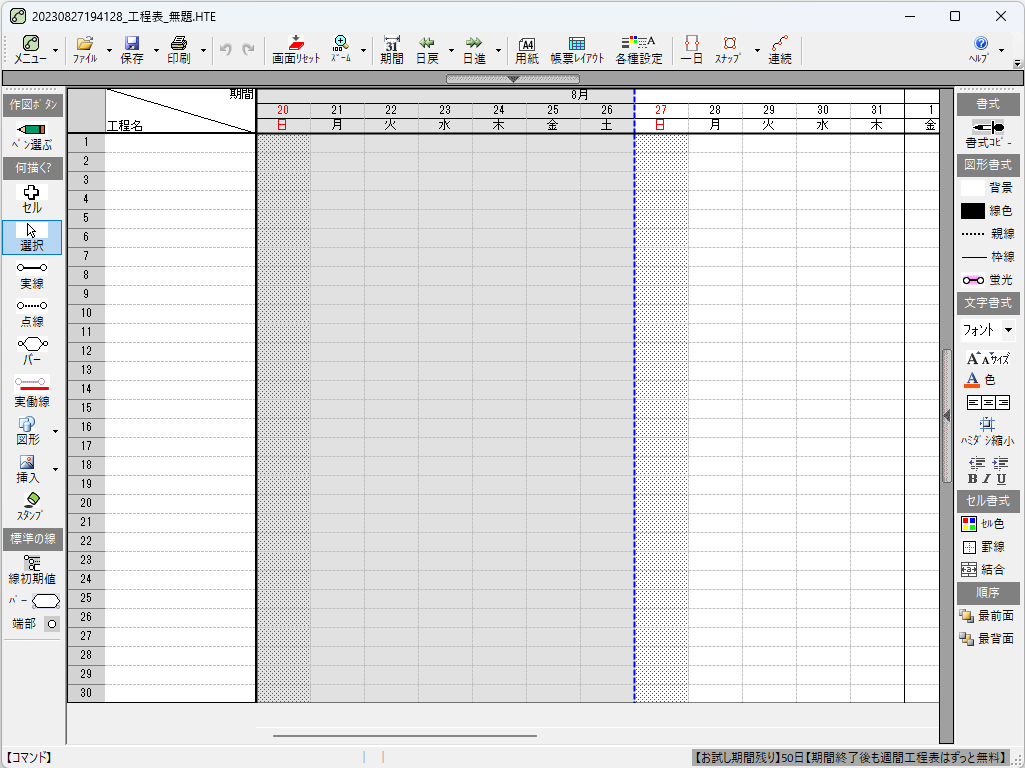The image size is (1025, 768).
Task: Collapse the top panel handle
Action: (x=513, y=79)
